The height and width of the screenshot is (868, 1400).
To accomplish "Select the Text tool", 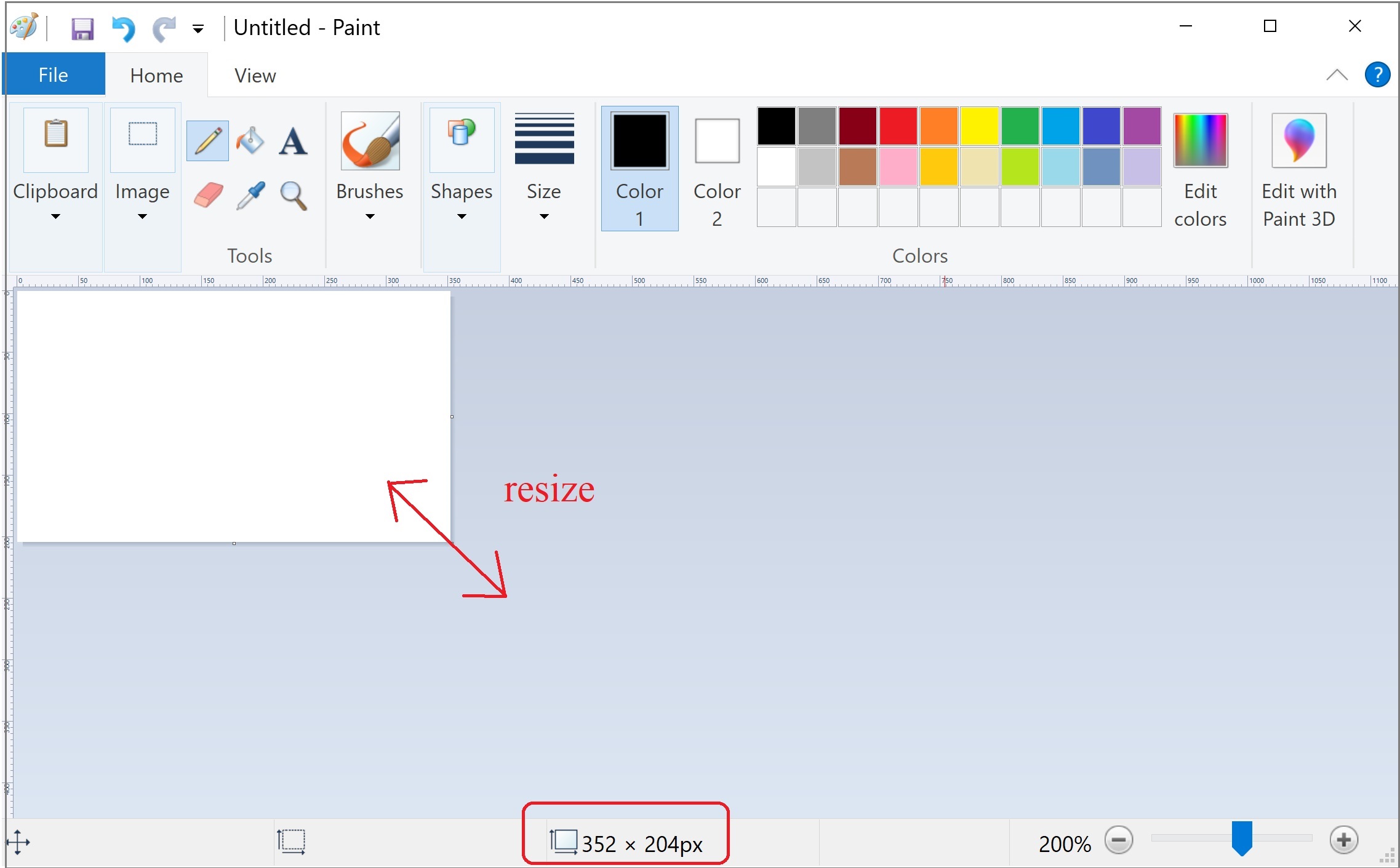I will 293,141.
